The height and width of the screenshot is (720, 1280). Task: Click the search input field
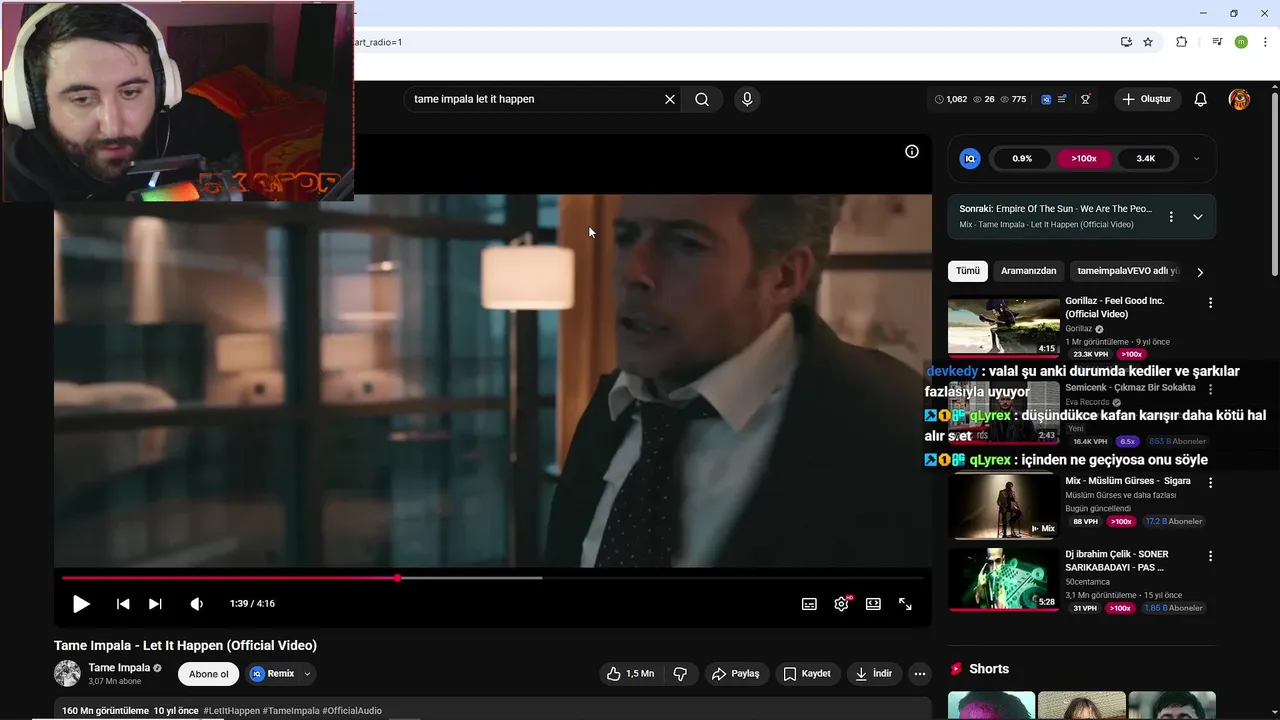tap(535, 99)
